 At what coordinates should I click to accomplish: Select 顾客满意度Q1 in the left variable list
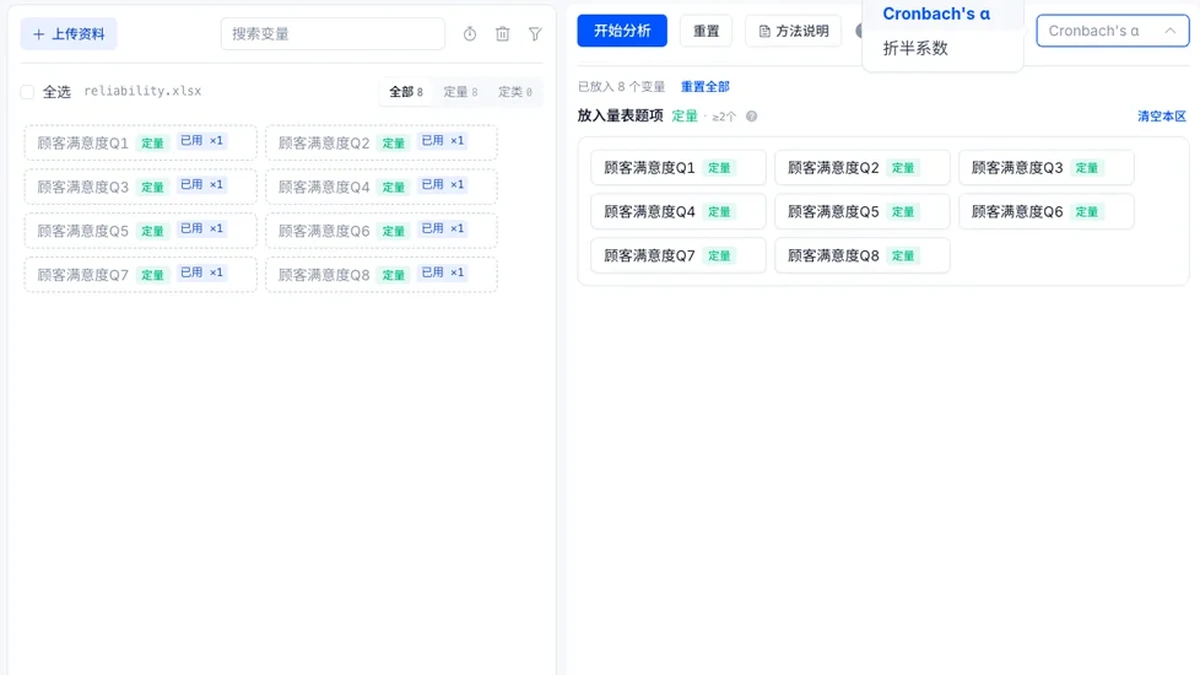140,142
